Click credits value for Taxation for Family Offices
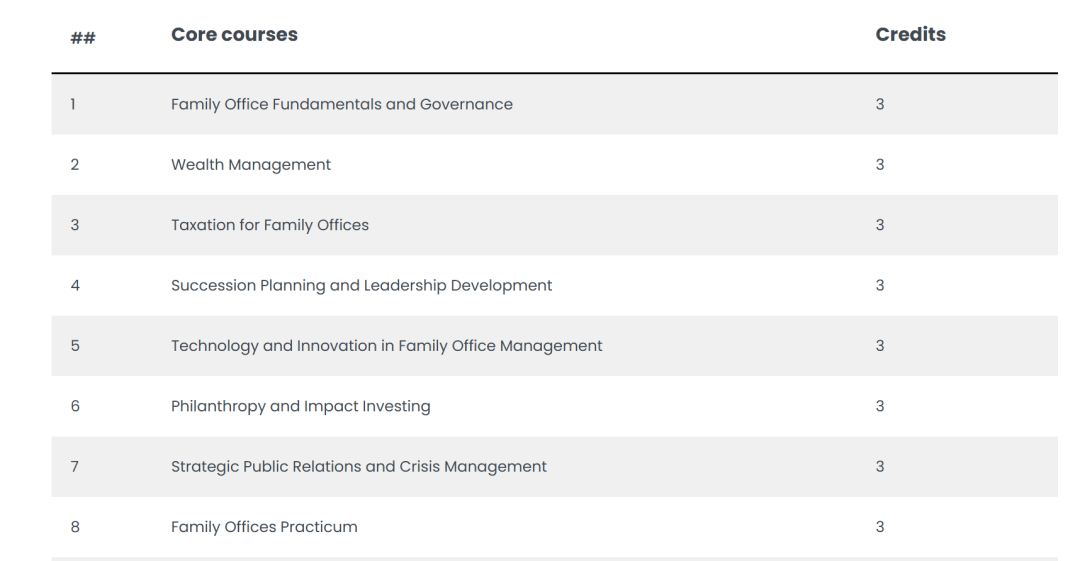Screen dimensions: 1080x561 (x=880, y=225)
